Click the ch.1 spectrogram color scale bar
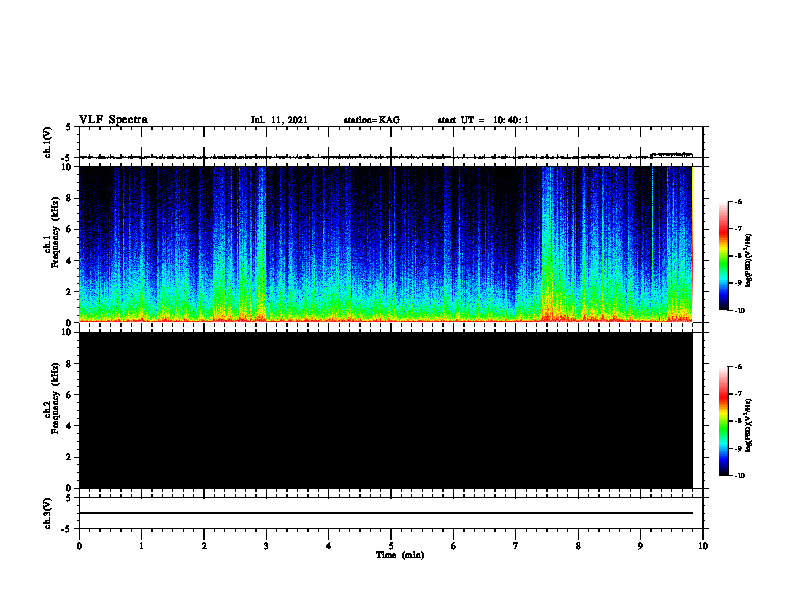Image resolution: width=792 pixels, height=612 pixels. [x=723, y=256]
